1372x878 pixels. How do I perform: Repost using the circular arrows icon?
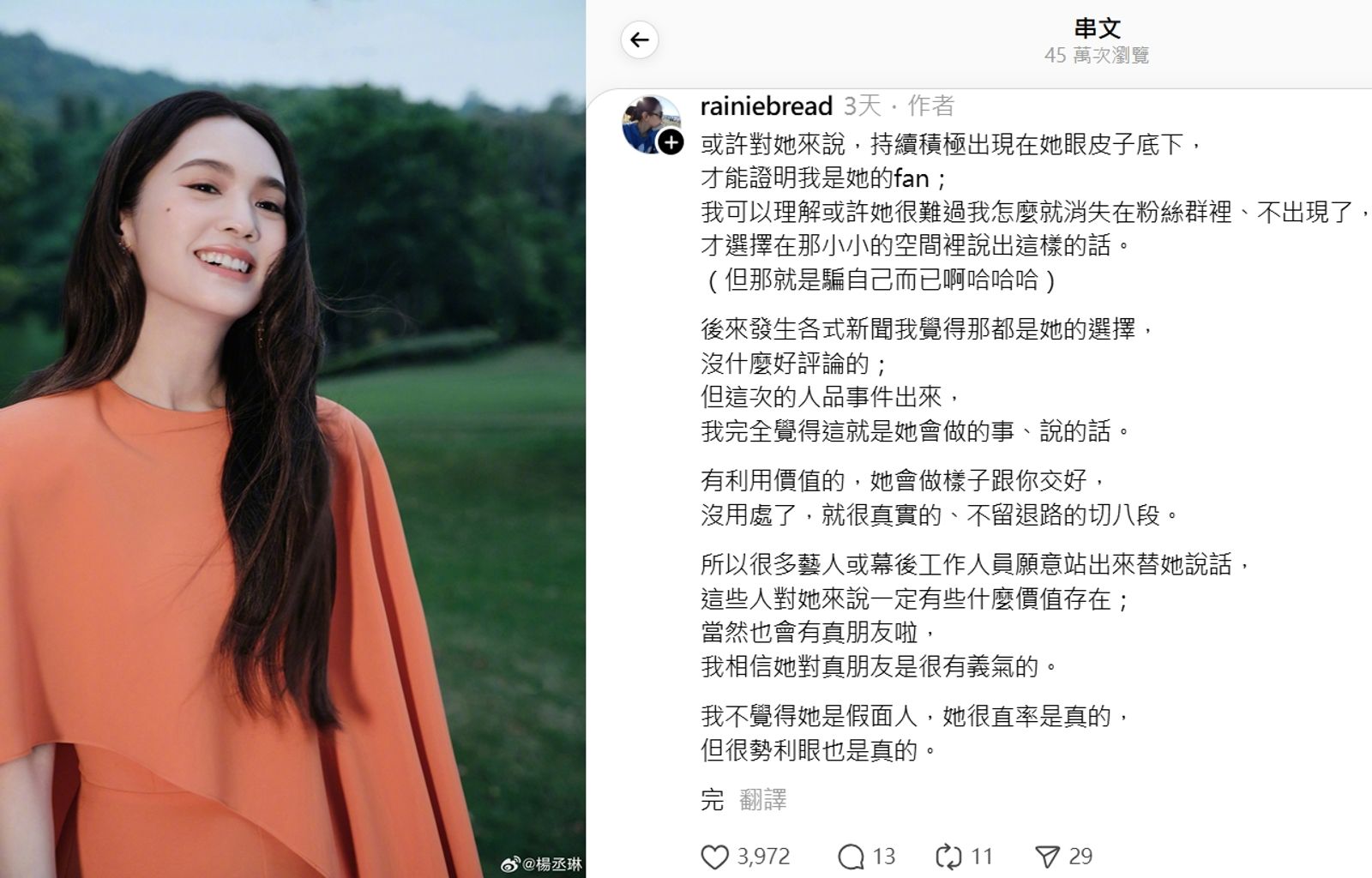[948, 857]
